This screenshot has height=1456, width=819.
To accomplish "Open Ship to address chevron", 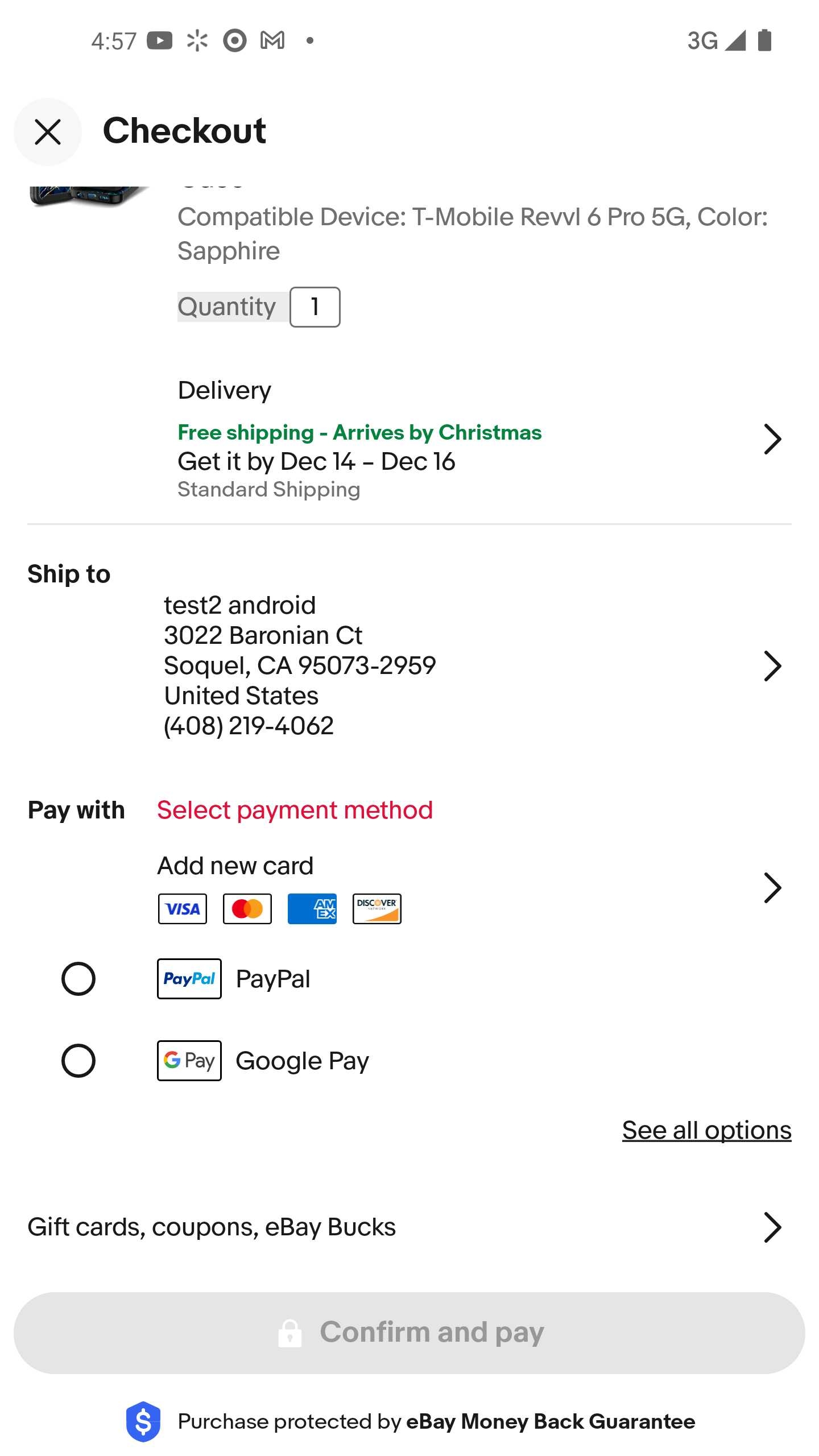I will coord(772,666).
